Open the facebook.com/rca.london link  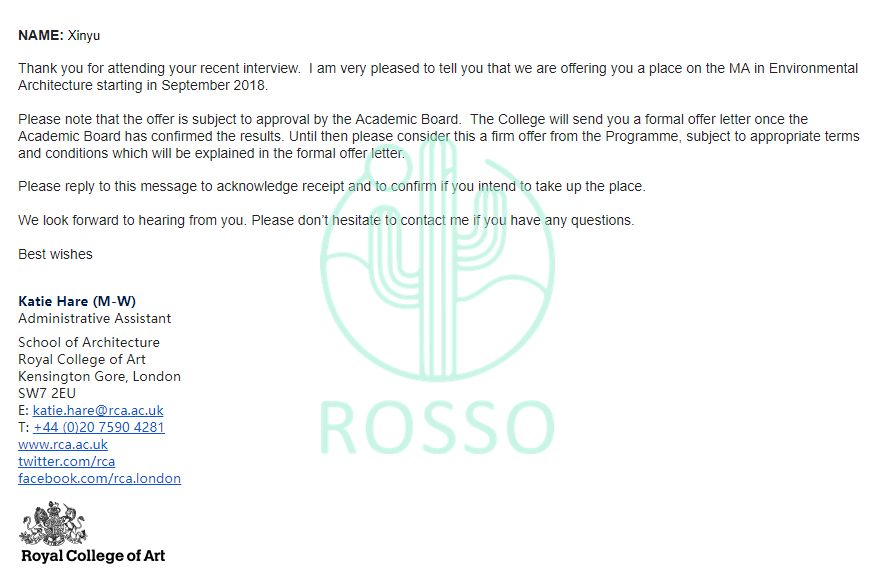coord(99,479)
